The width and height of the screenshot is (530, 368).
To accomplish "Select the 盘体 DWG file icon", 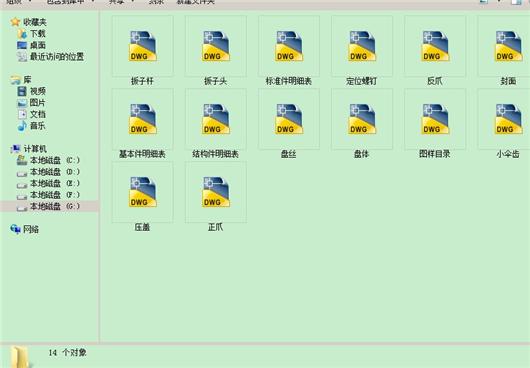I will click(x=362, y=119).
